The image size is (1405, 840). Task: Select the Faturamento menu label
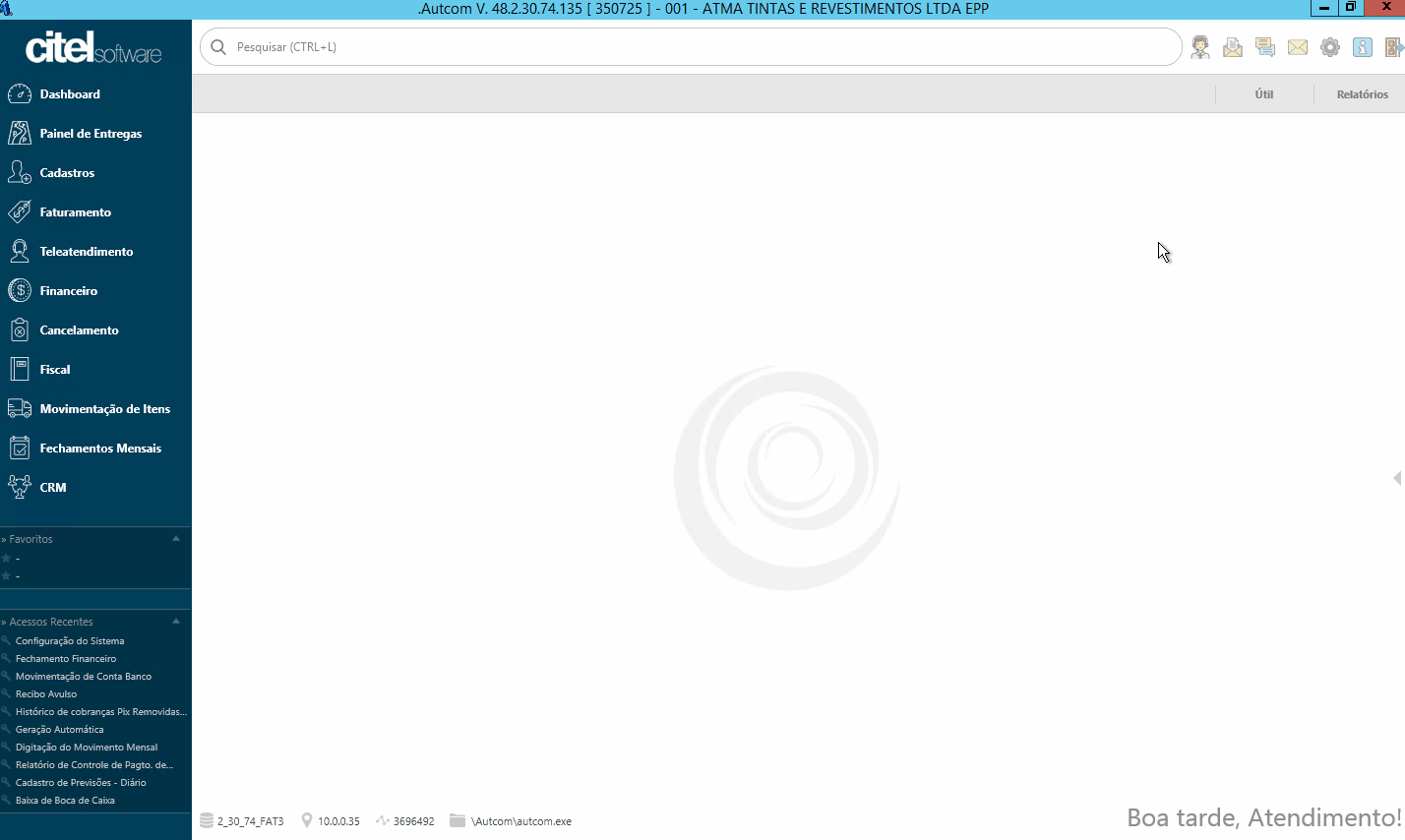click(x=76, y=212)
